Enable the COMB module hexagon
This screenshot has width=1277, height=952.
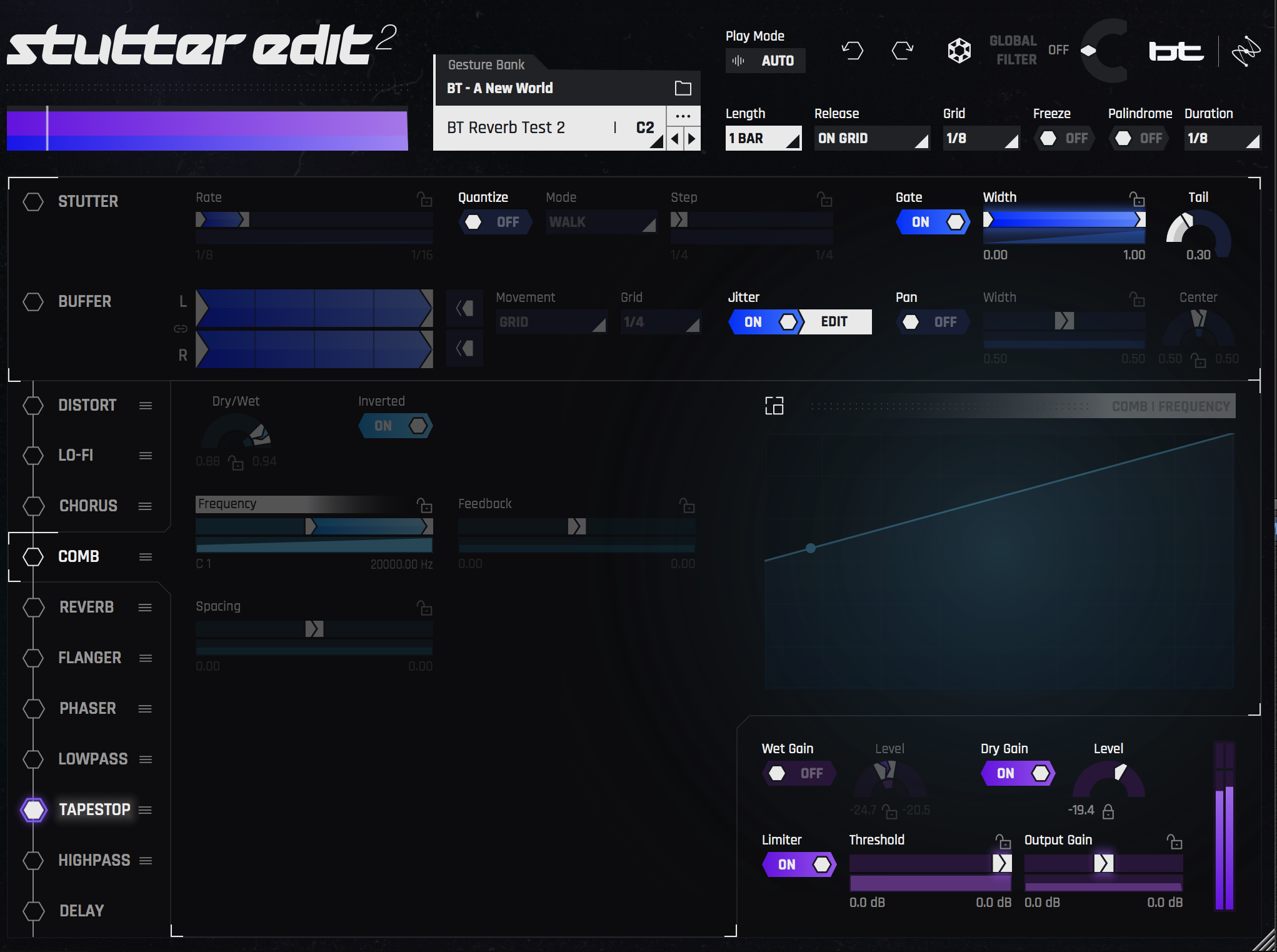(33, 556)
